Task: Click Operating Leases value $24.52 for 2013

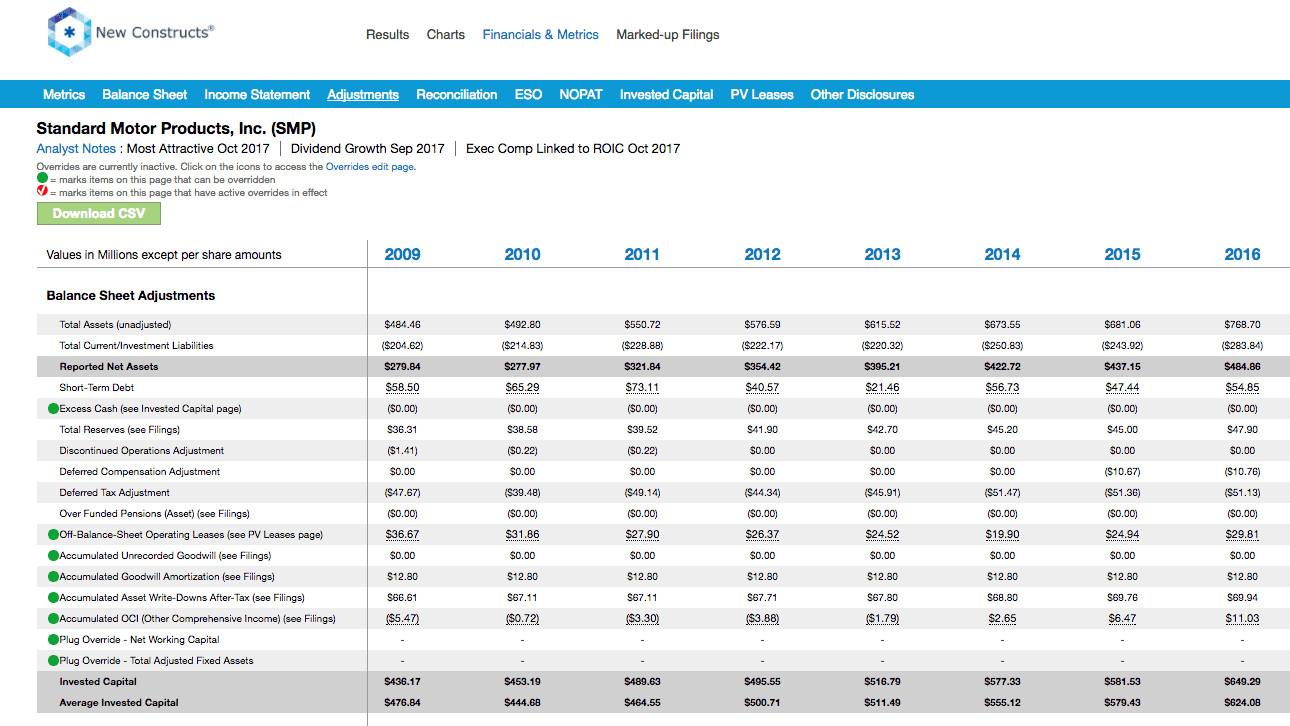Action: [882, 534]
